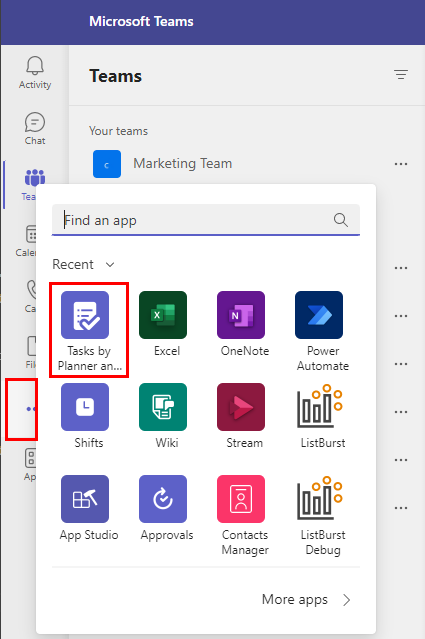The width and height of the screenshot is (425, 639).
Task: Open the Wiki app
Action: point(163,416)
